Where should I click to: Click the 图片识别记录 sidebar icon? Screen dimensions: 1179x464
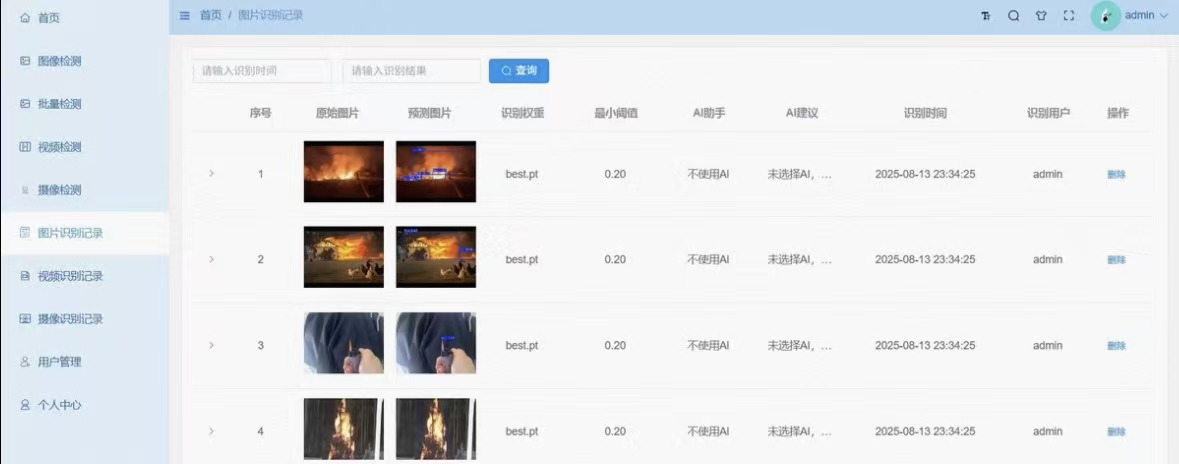click(25, 232)
